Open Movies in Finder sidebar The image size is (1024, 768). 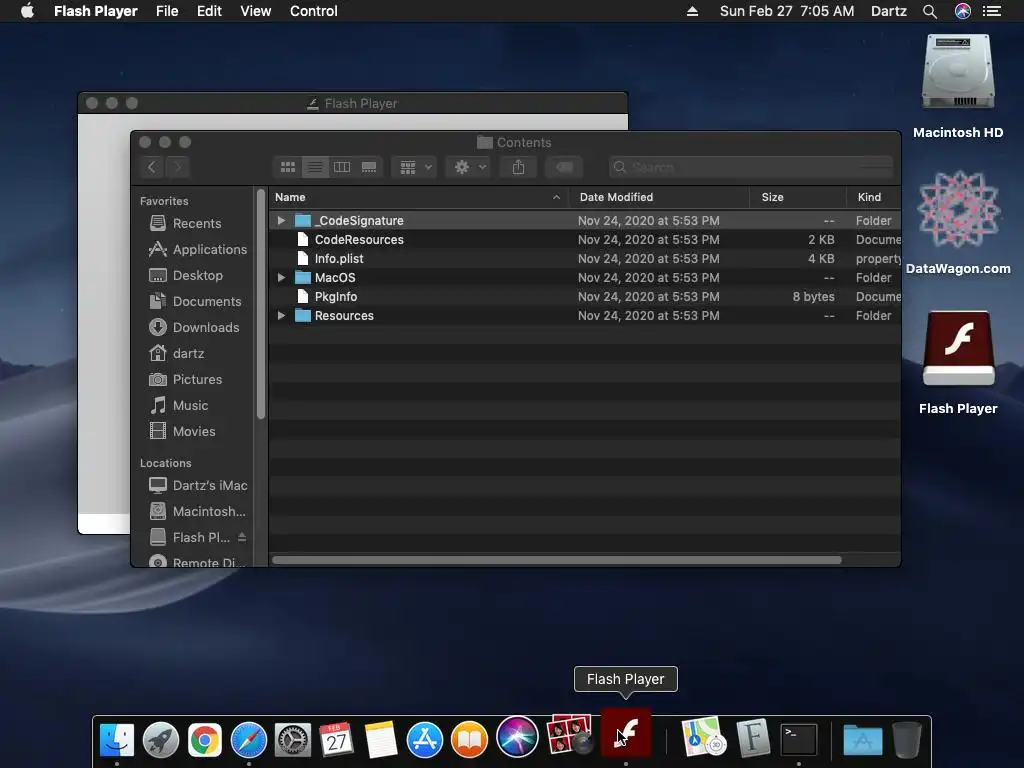(182, 432)
